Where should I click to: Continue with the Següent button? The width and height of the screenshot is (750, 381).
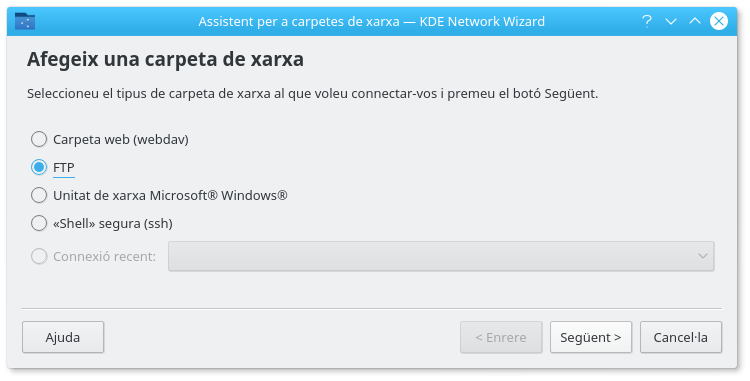tap(591, 337)
